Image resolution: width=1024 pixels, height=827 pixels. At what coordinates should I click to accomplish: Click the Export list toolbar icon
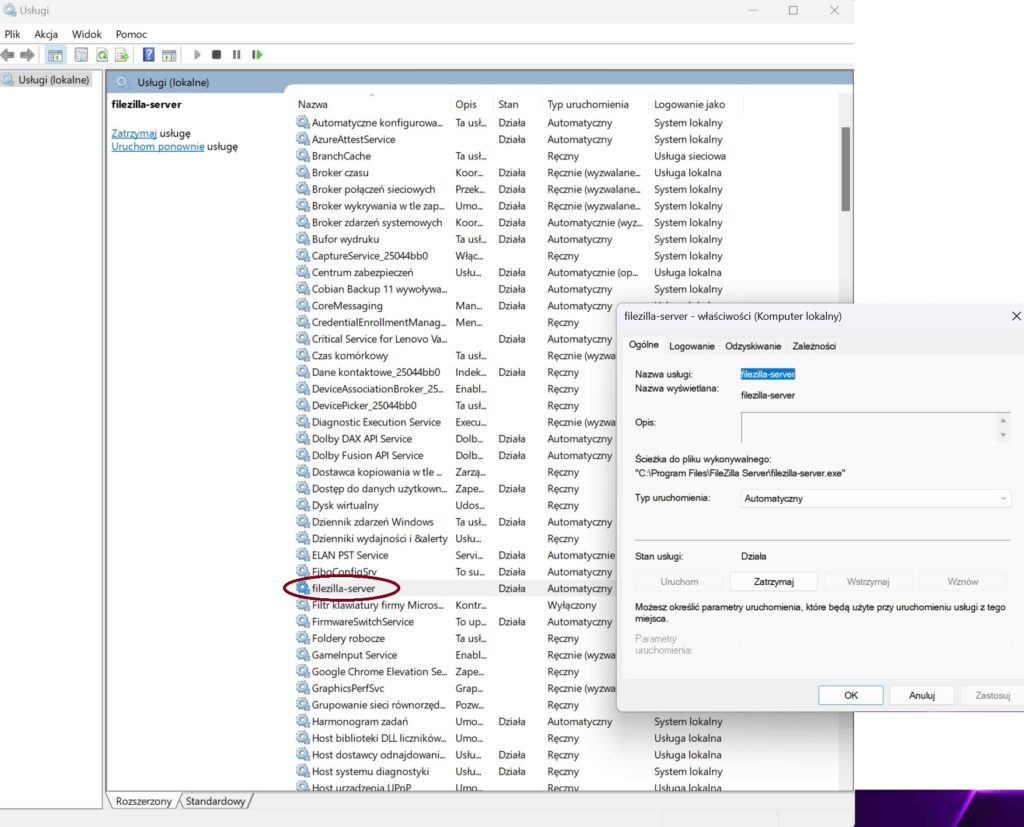[x=121, y=55]
